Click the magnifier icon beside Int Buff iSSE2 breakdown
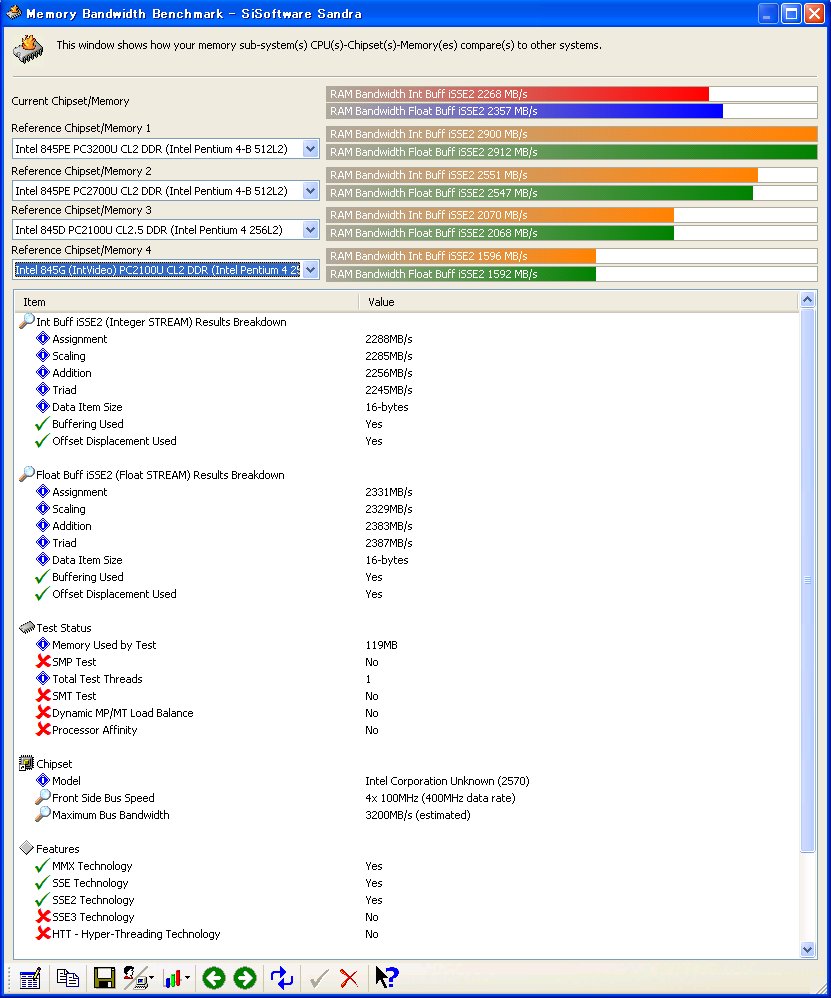Viewport: 831px width, 998px height. 27,321
